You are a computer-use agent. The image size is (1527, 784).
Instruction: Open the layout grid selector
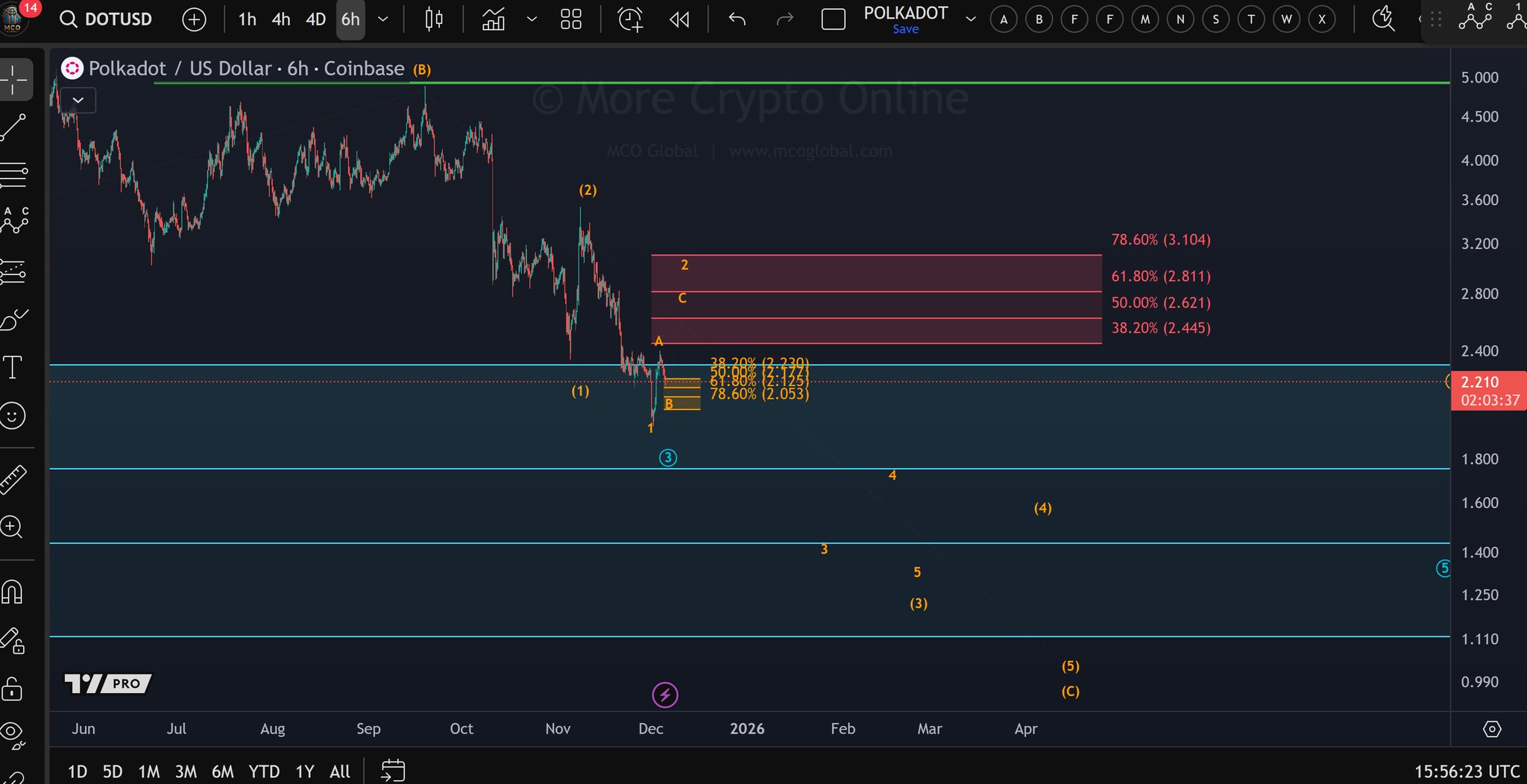click(571, 19)
